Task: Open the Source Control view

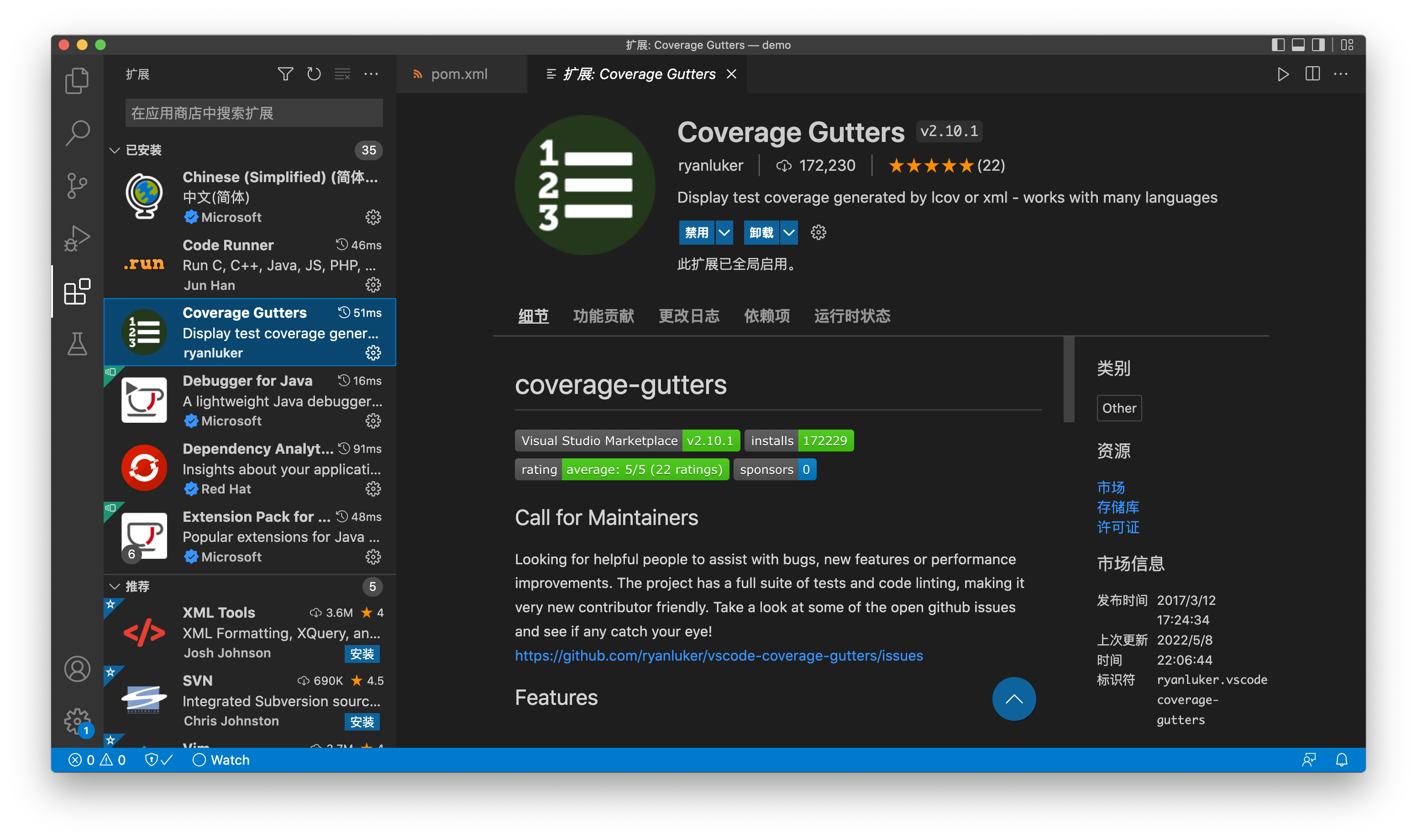Action: point(77,186)
